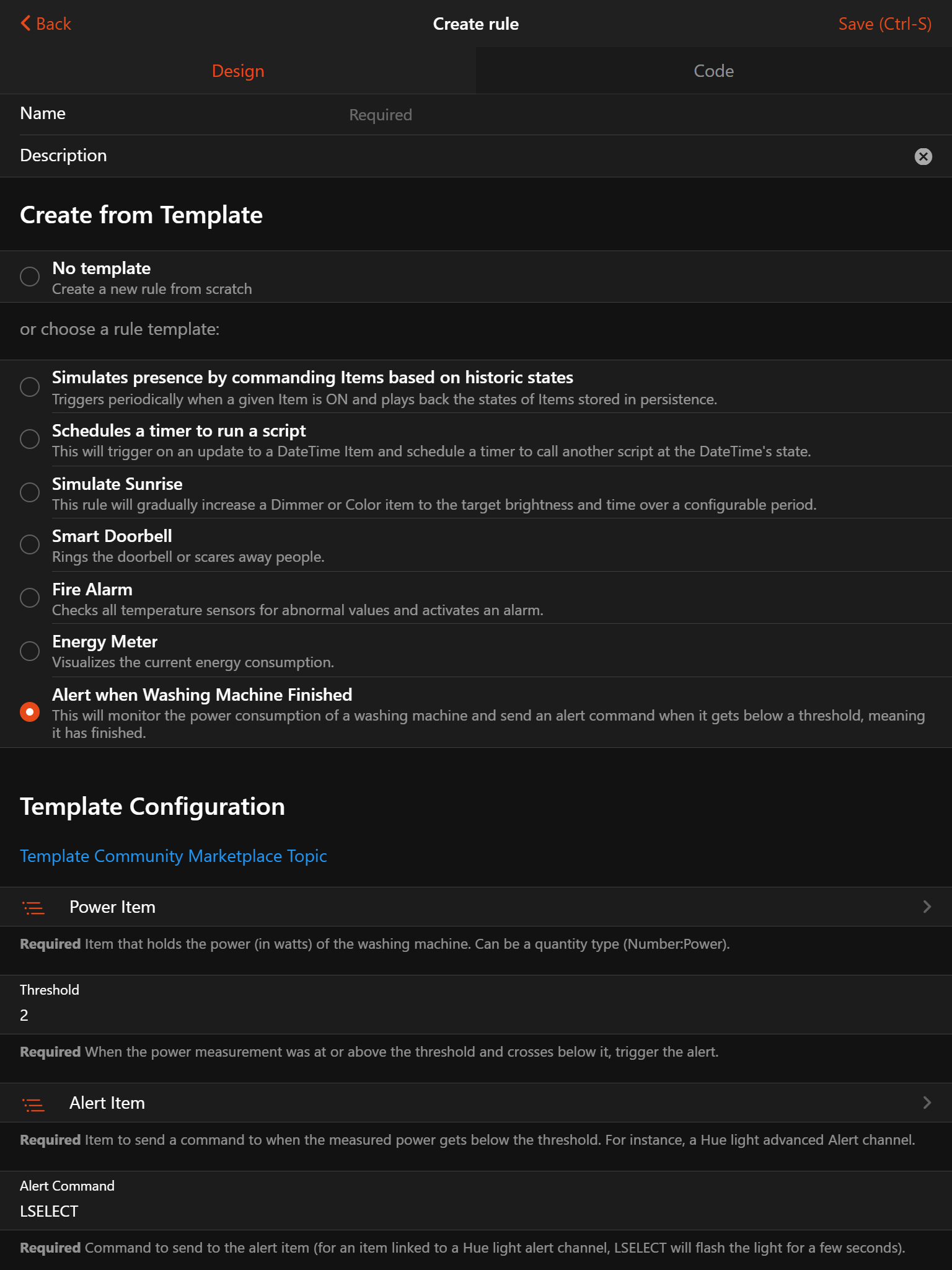
Task: Open the Alert Item chevron
Action: coord(927,1103)
